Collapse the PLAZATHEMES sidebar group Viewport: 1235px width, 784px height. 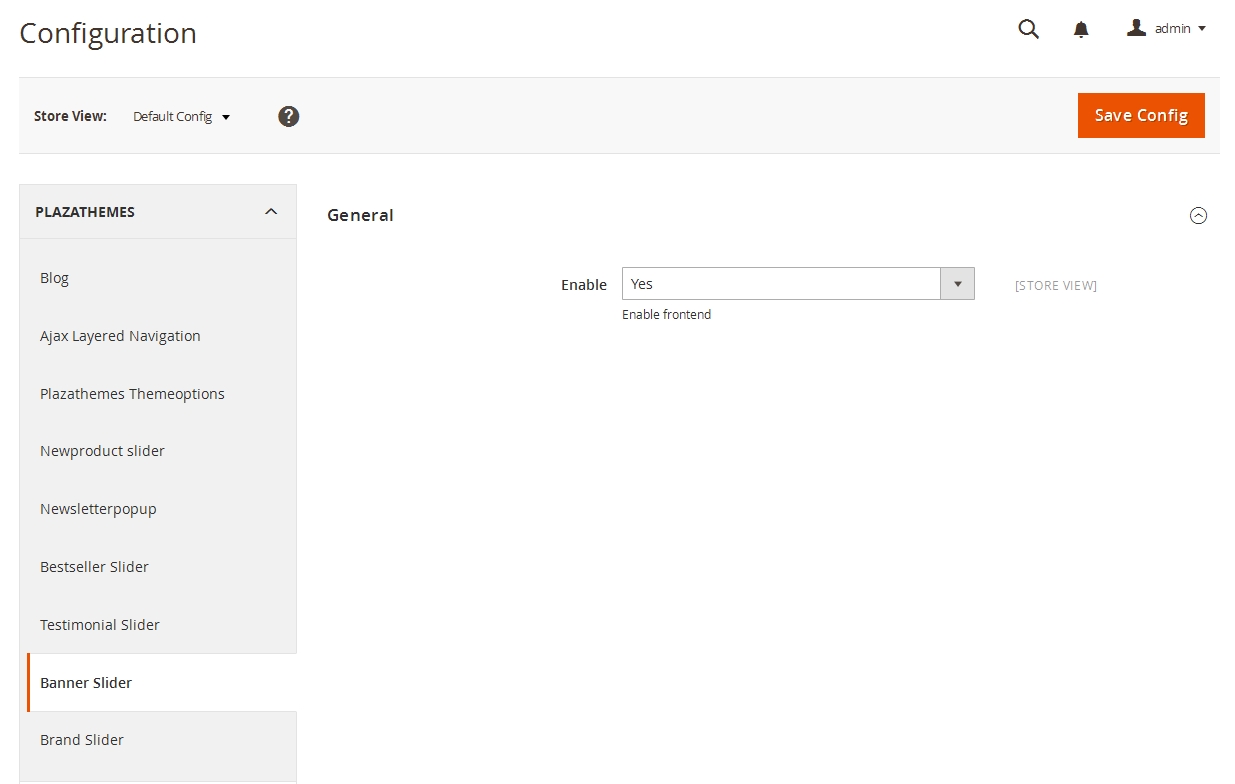point(270,212)
